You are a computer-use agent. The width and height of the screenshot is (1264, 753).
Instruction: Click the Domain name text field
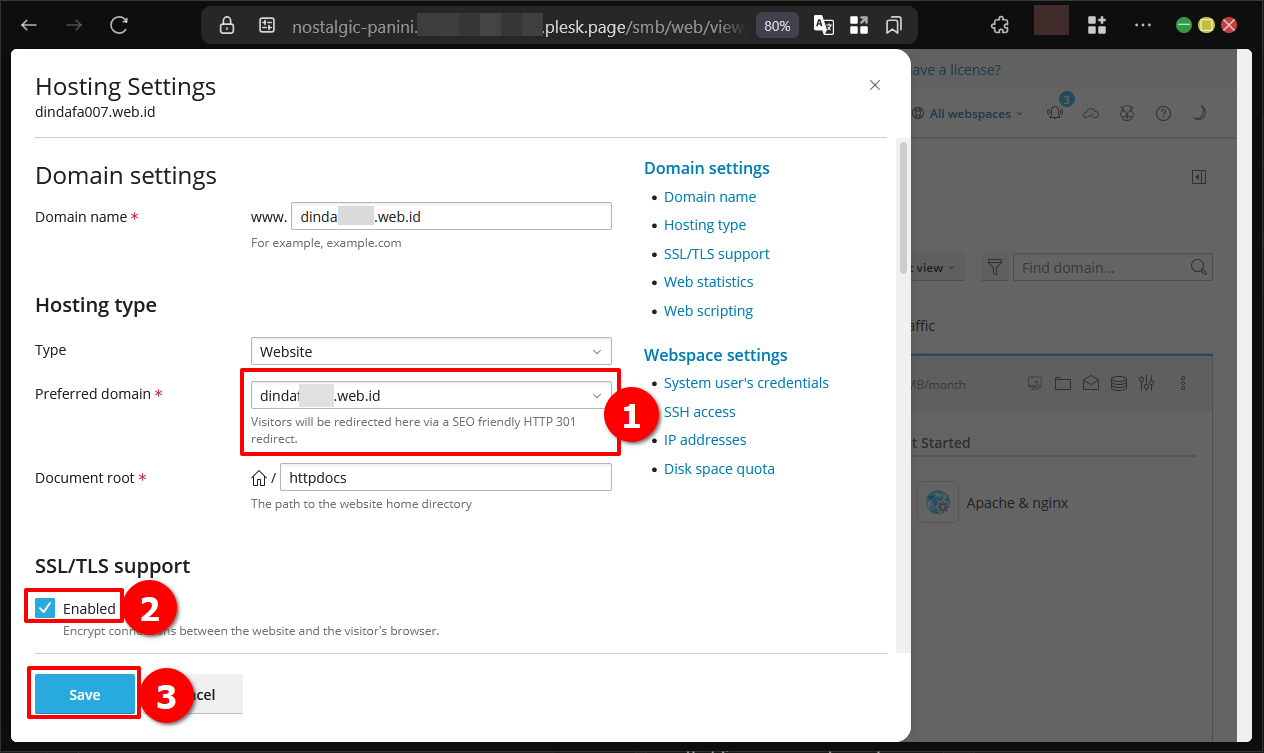(450, 217)
